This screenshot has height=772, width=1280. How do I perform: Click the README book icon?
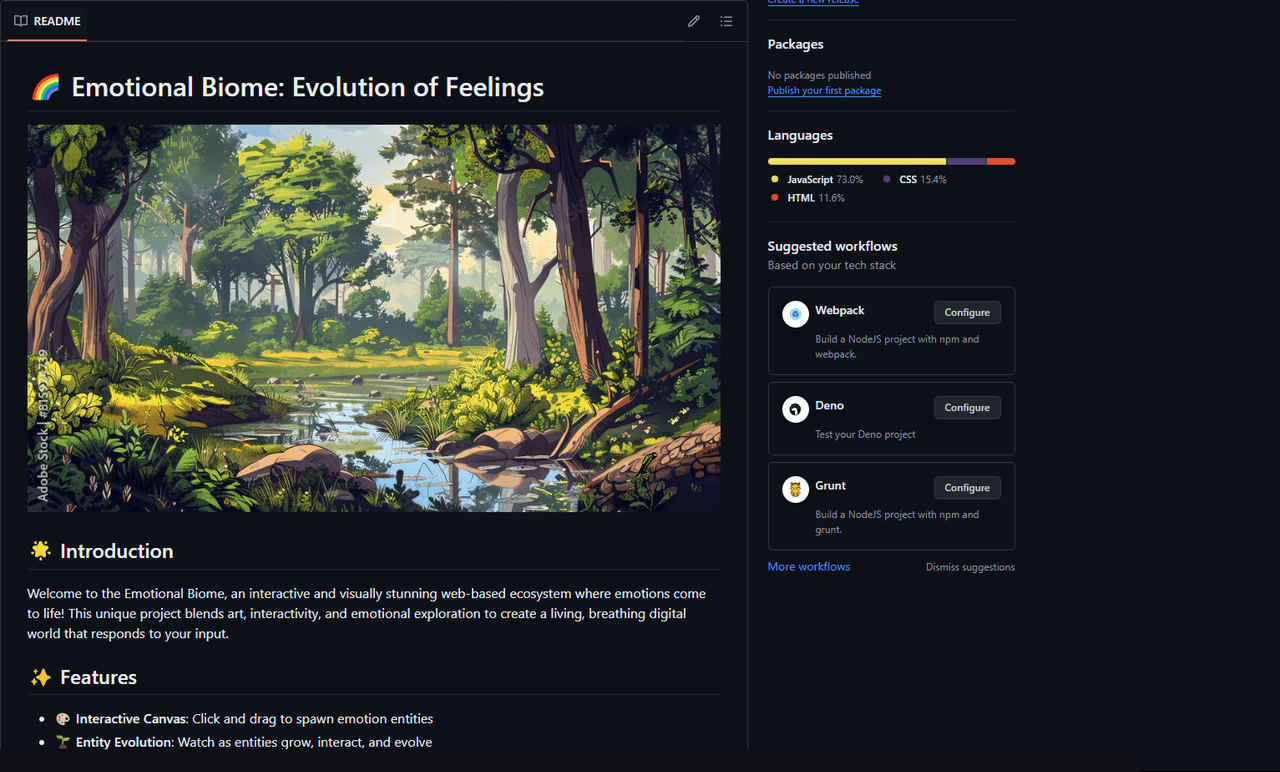(x=21, y=21)
